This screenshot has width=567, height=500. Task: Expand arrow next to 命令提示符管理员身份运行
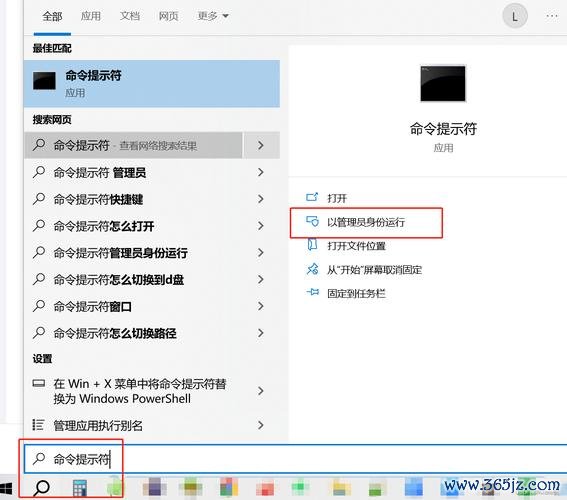pos(261,253)
